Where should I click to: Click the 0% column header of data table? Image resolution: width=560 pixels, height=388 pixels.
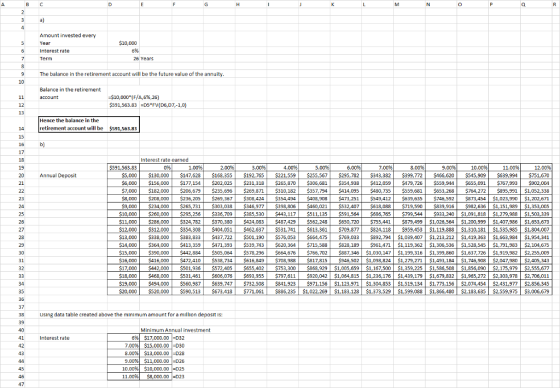point(155,168)
